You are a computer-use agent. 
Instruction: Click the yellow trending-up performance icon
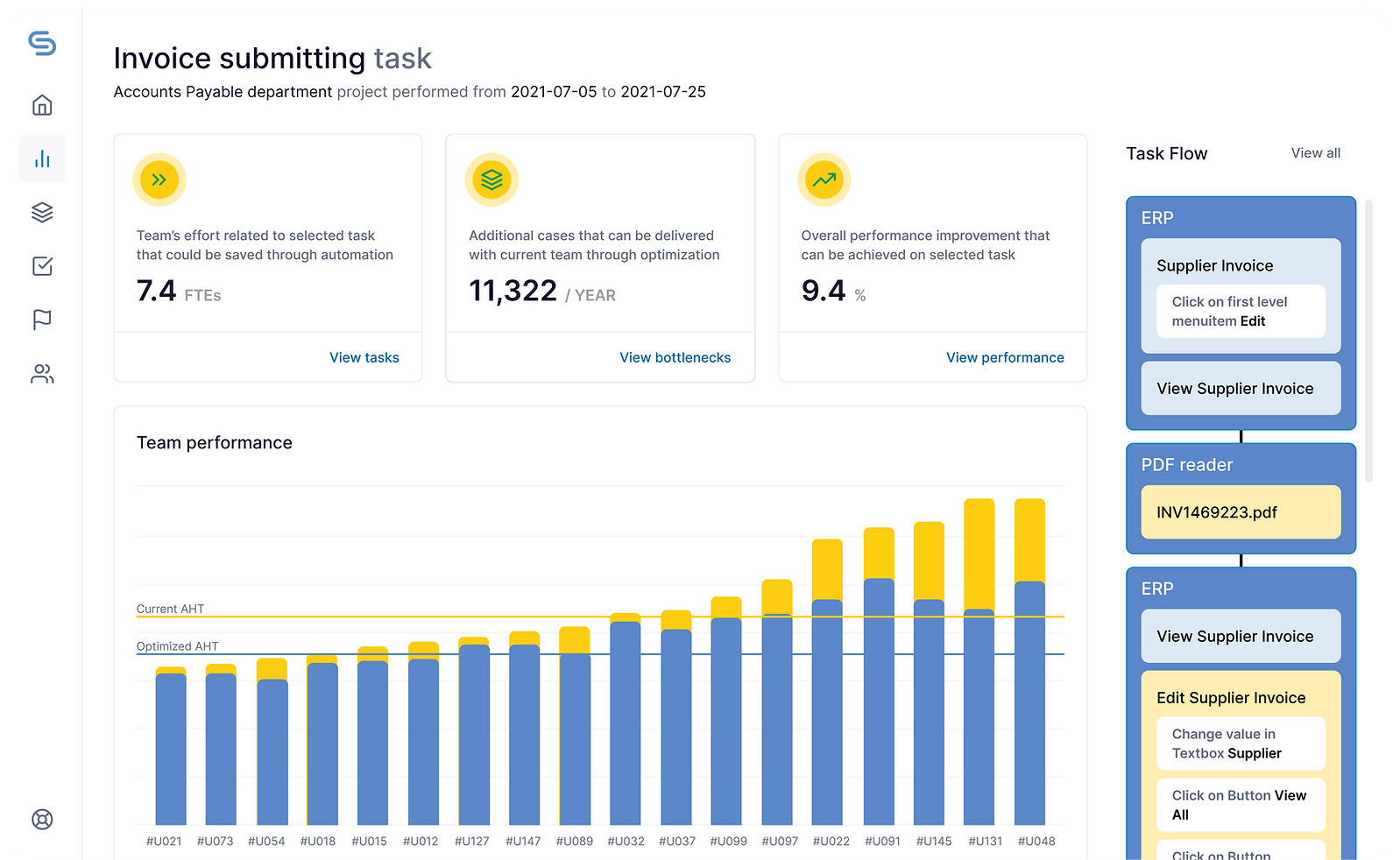(x=824, y=180)
